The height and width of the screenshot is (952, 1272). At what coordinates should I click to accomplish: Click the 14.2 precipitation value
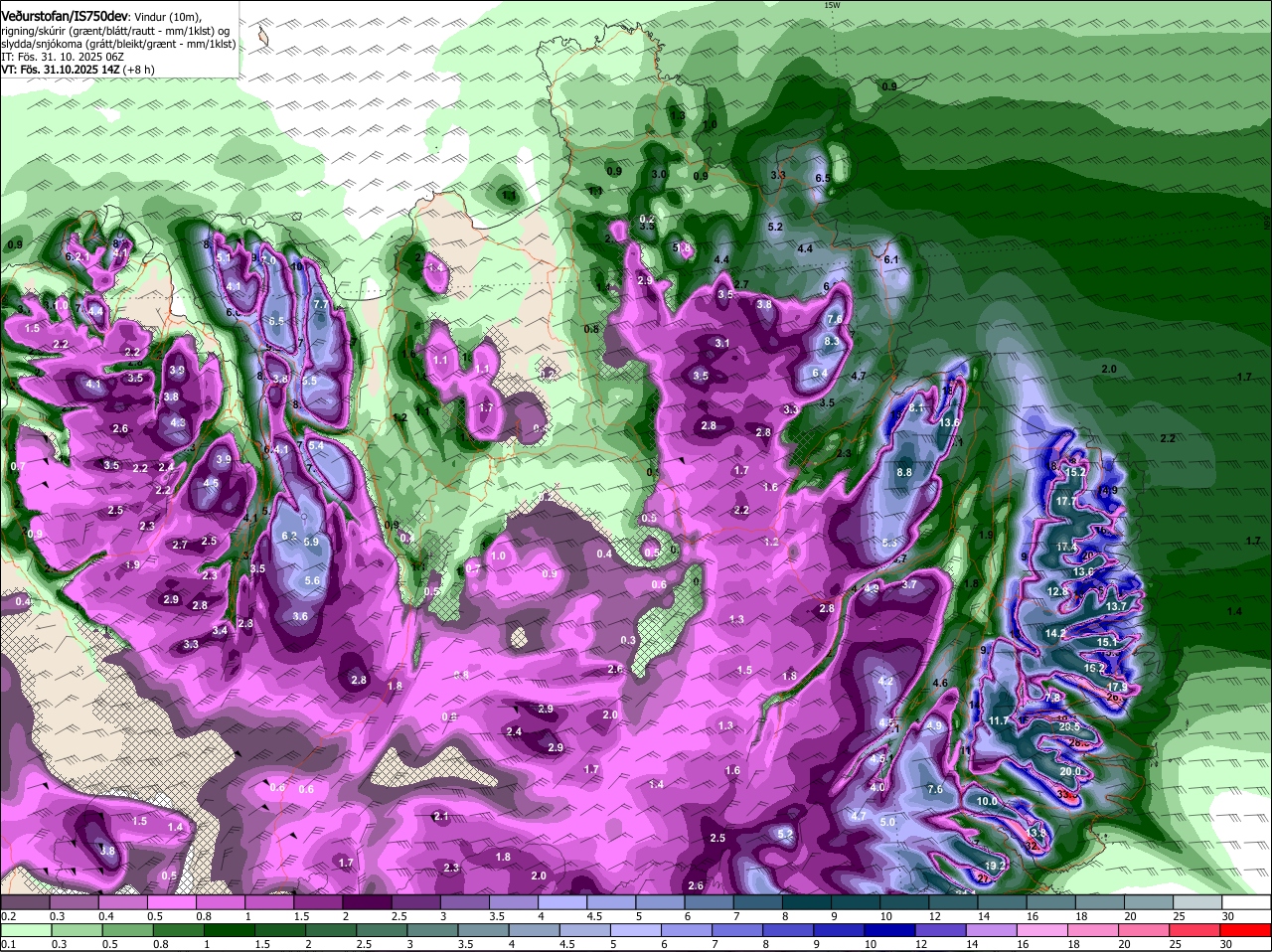point(1055,633)
